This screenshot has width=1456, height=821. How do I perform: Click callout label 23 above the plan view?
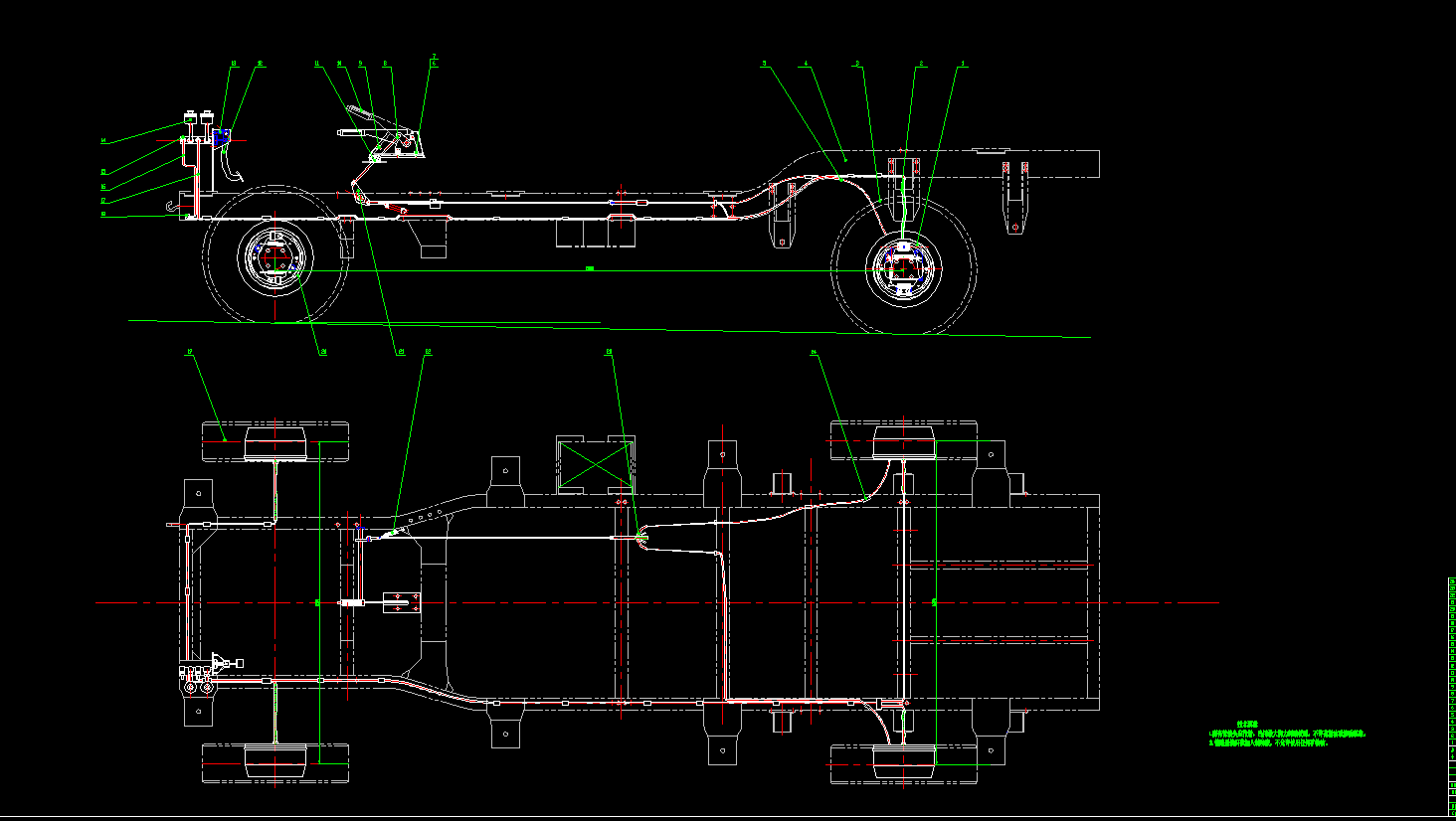pos(610,351)
